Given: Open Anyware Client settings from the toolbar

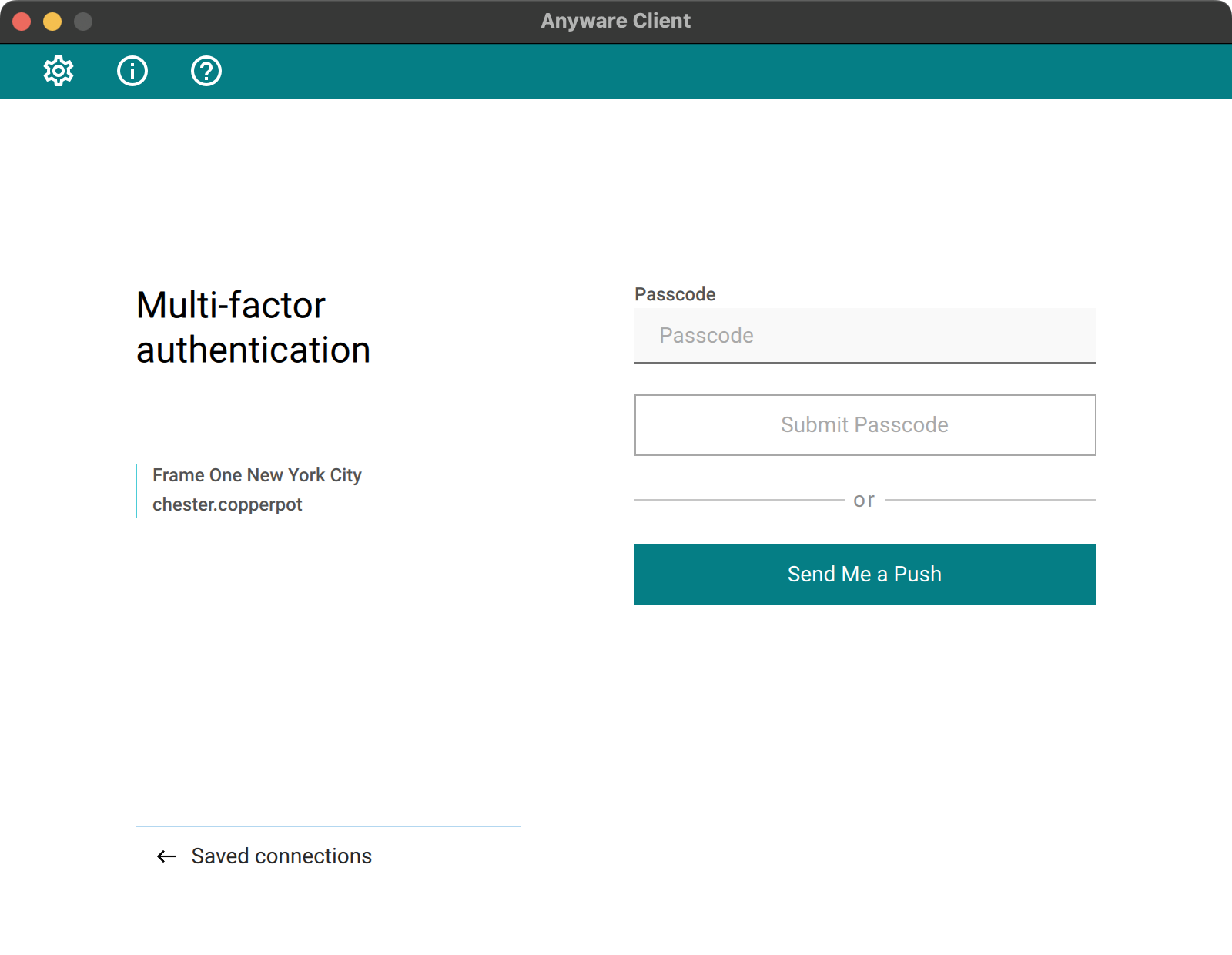Looking at the screenshot, I should (x=58, y=71).
